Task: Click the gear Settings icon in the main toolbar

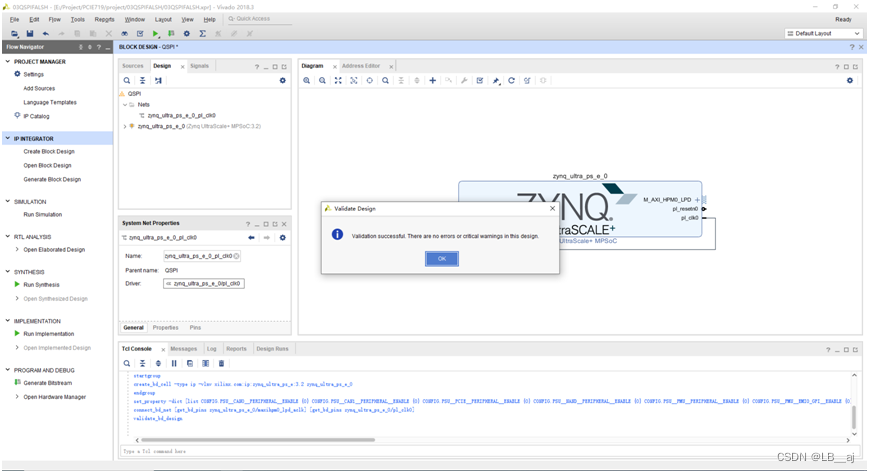Action: (187, 34)
